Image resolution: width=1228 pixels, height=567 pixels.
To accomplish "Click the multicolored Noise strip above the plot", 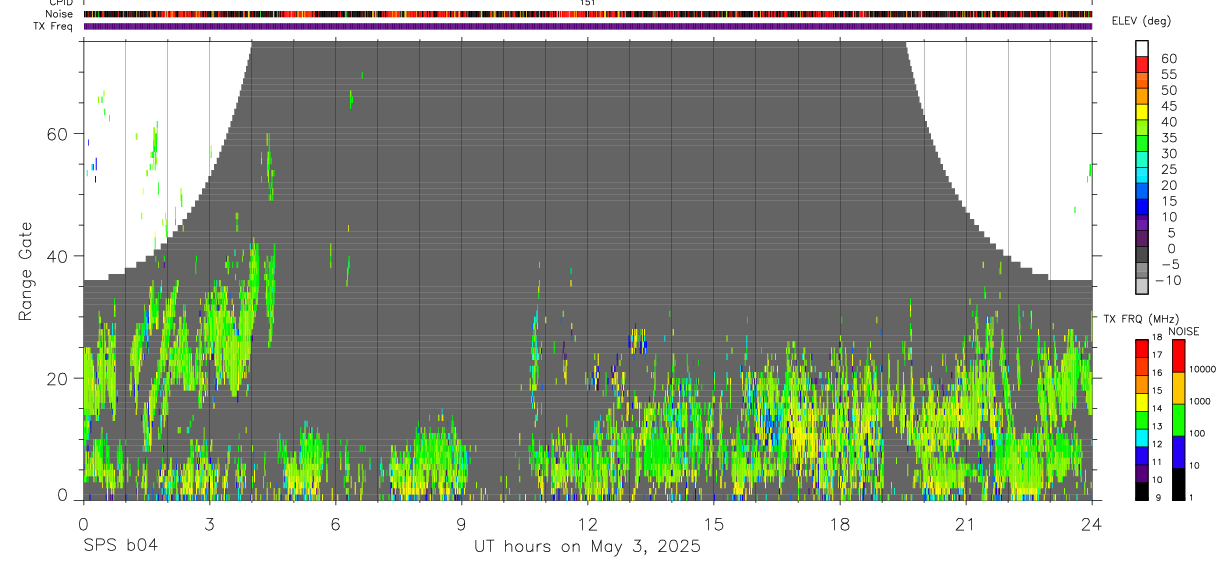I will point(587,14).
